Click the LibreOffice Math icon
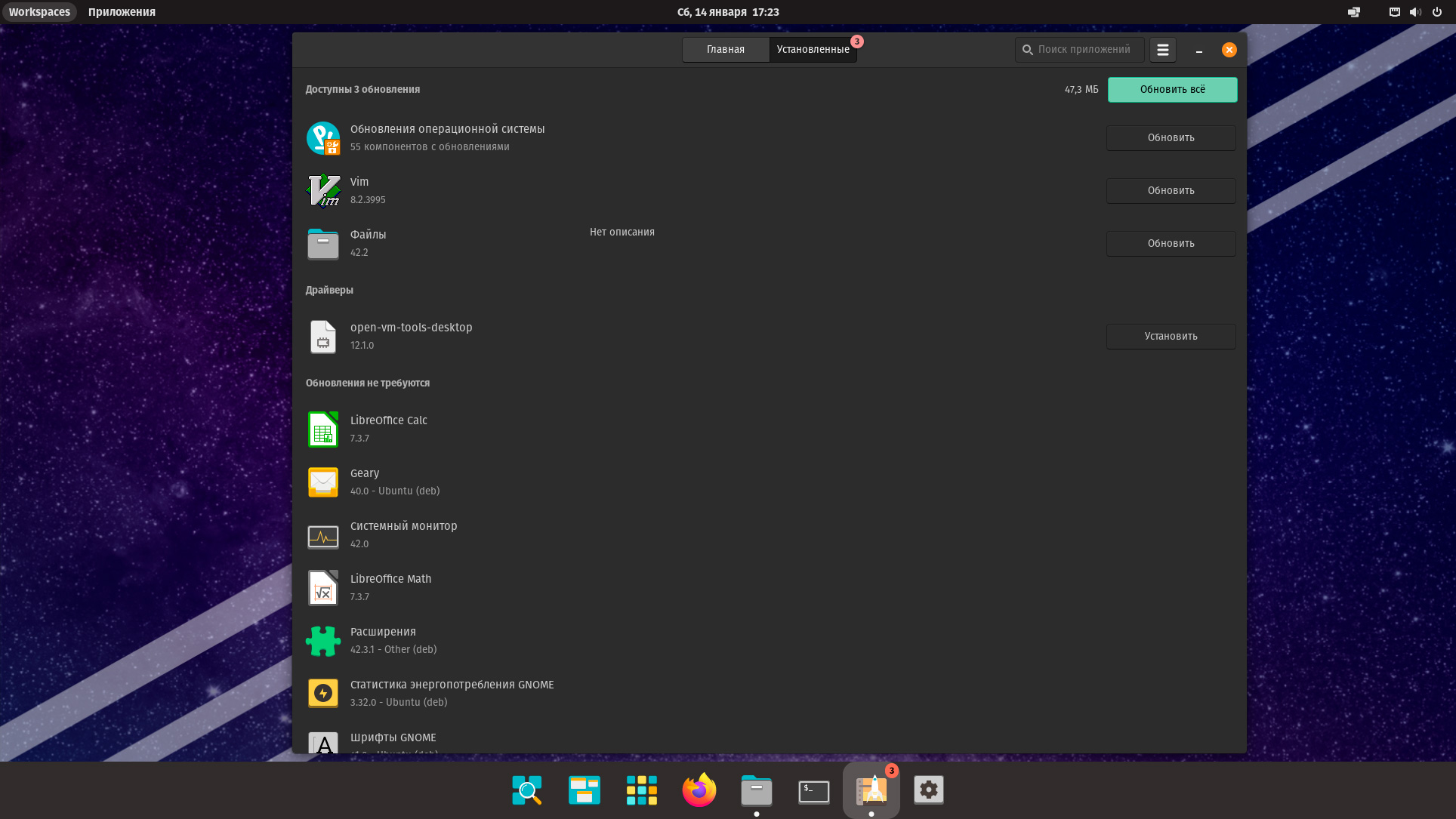 pos(323,588)
